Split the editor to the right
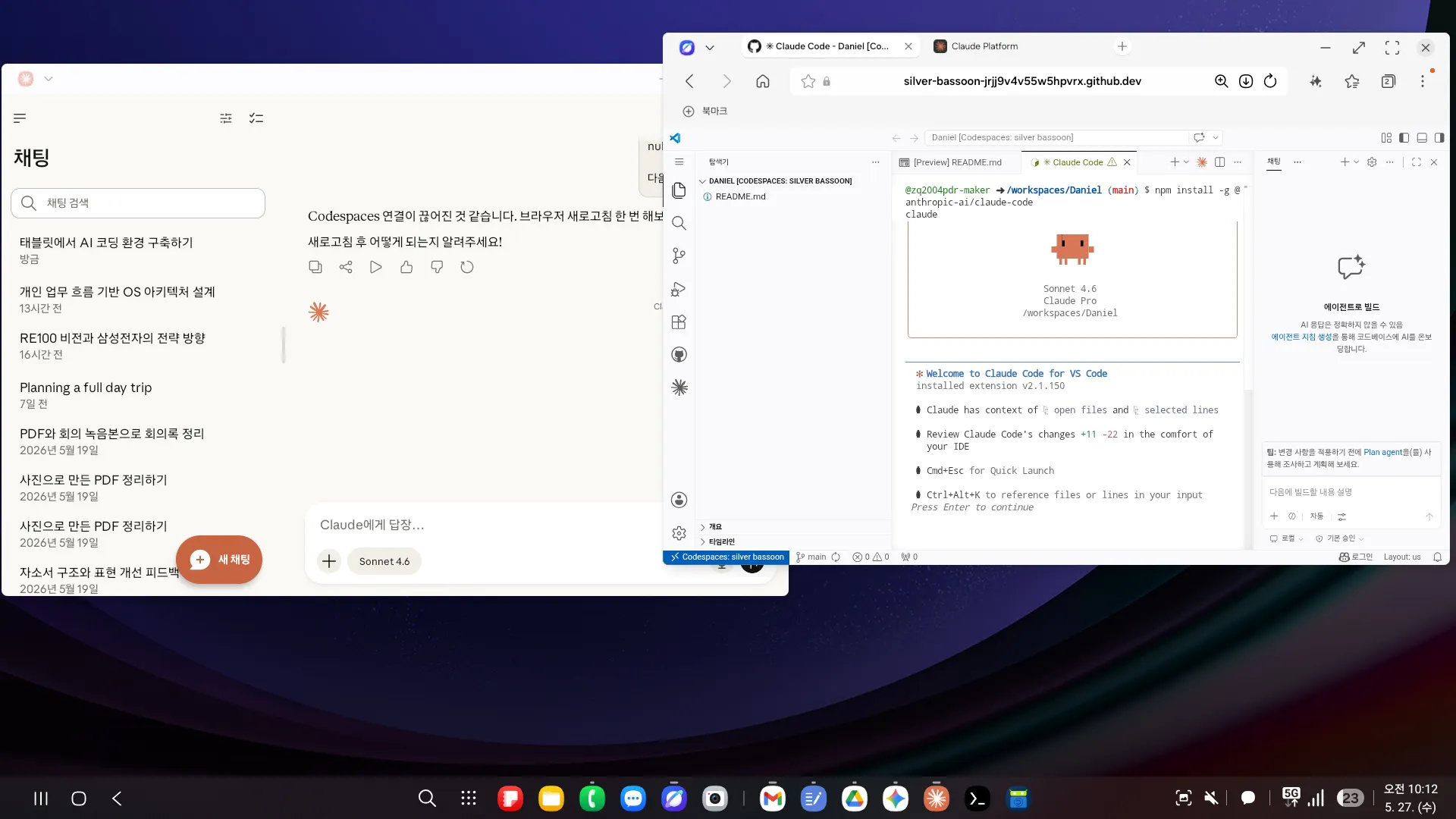Viewport: 1456px width, 819px height. pyautogui.click(x=1219, y=162)
